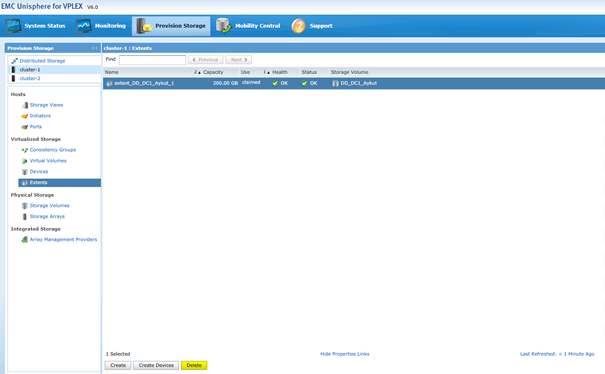Select the extent_DD_DC1_Aykut_1 table row
Image resolution: width=605 pixels, height=374 pixels.
[354, 83]
